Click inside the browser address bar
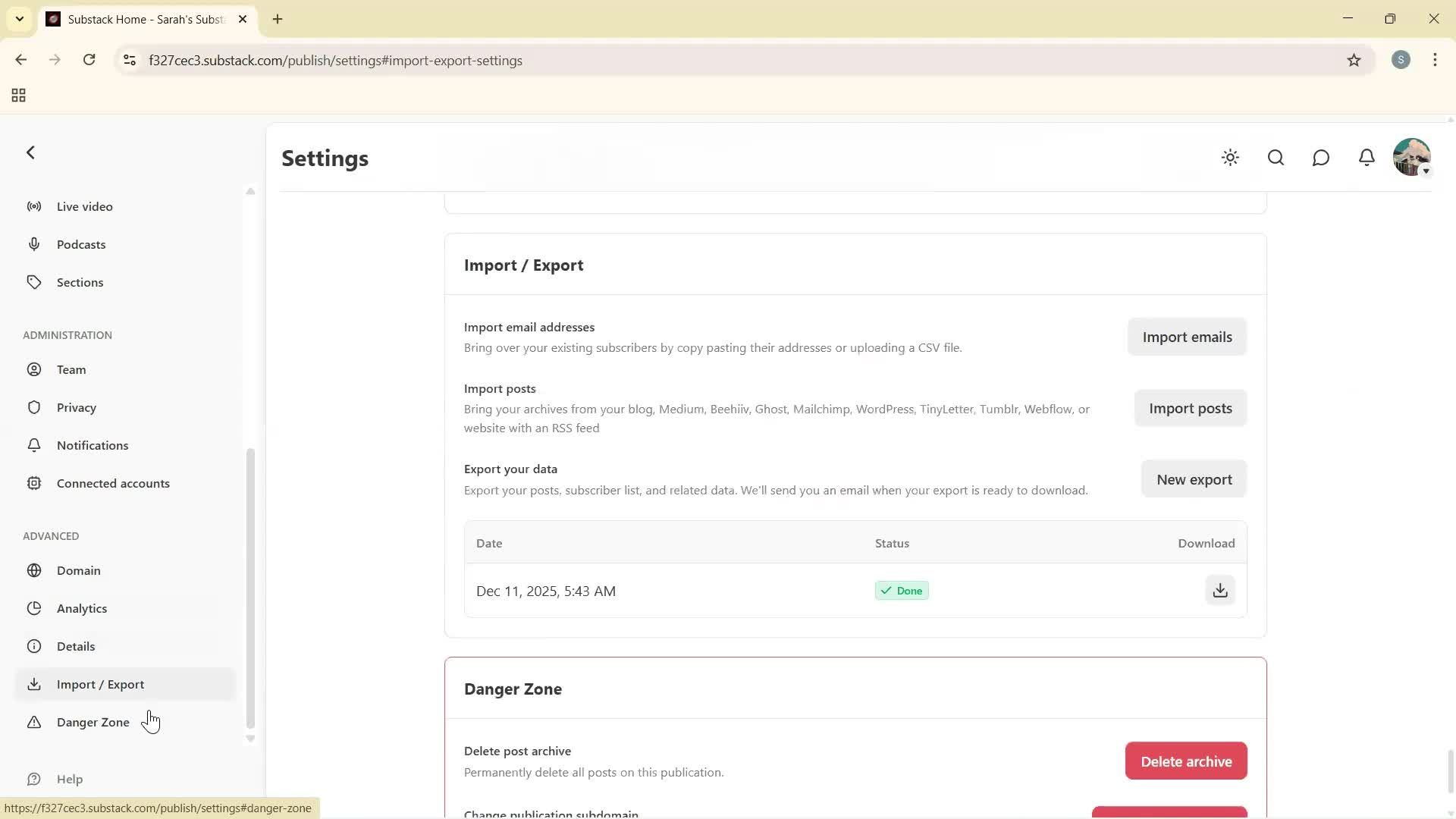The height and width of the screenshot is (819, 1456). point(455,60)
